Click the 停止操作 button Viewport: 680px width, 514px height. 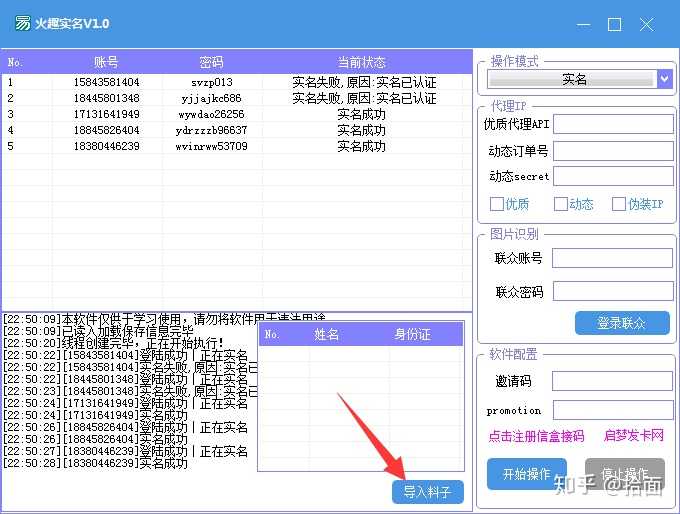pyautogui.click(x=624, y=474)
